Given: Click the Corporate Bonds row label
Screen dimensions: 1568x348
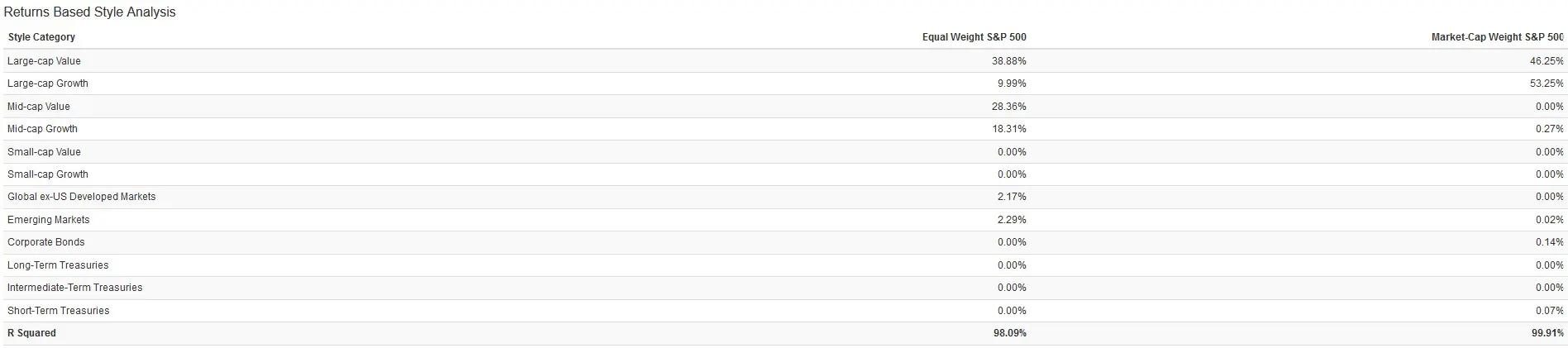Looking at the screenshot, I should click(46, 242).
